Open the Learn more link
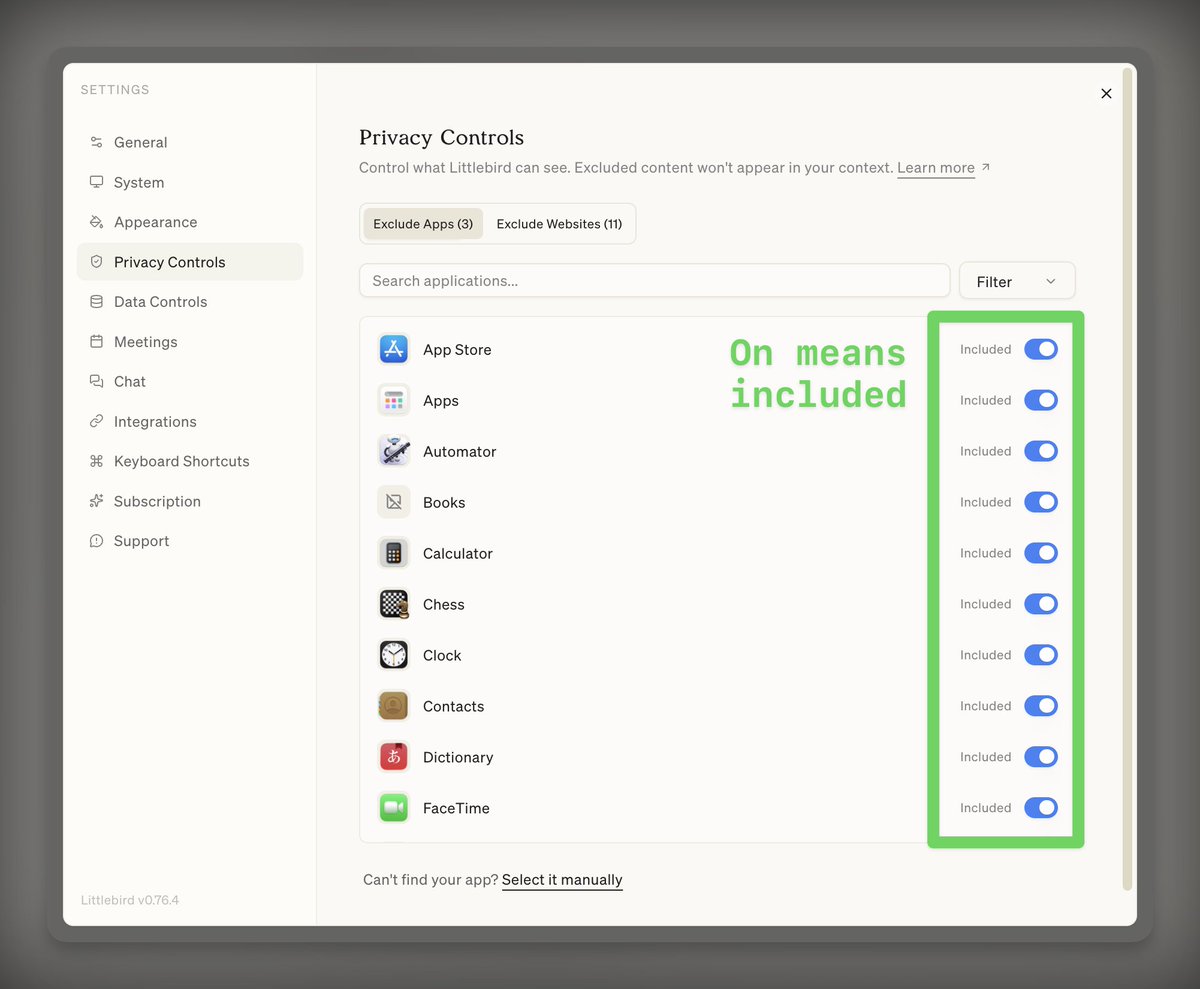This screenshot has width=1200, height=989. (936, 168)
